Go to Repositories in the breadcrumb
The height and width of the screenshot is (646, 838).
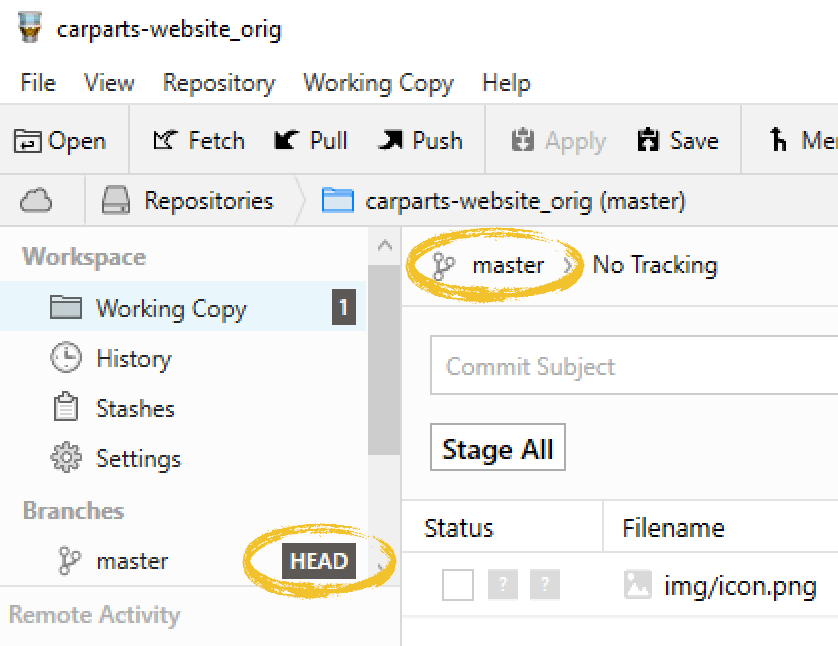pos(208,201)
